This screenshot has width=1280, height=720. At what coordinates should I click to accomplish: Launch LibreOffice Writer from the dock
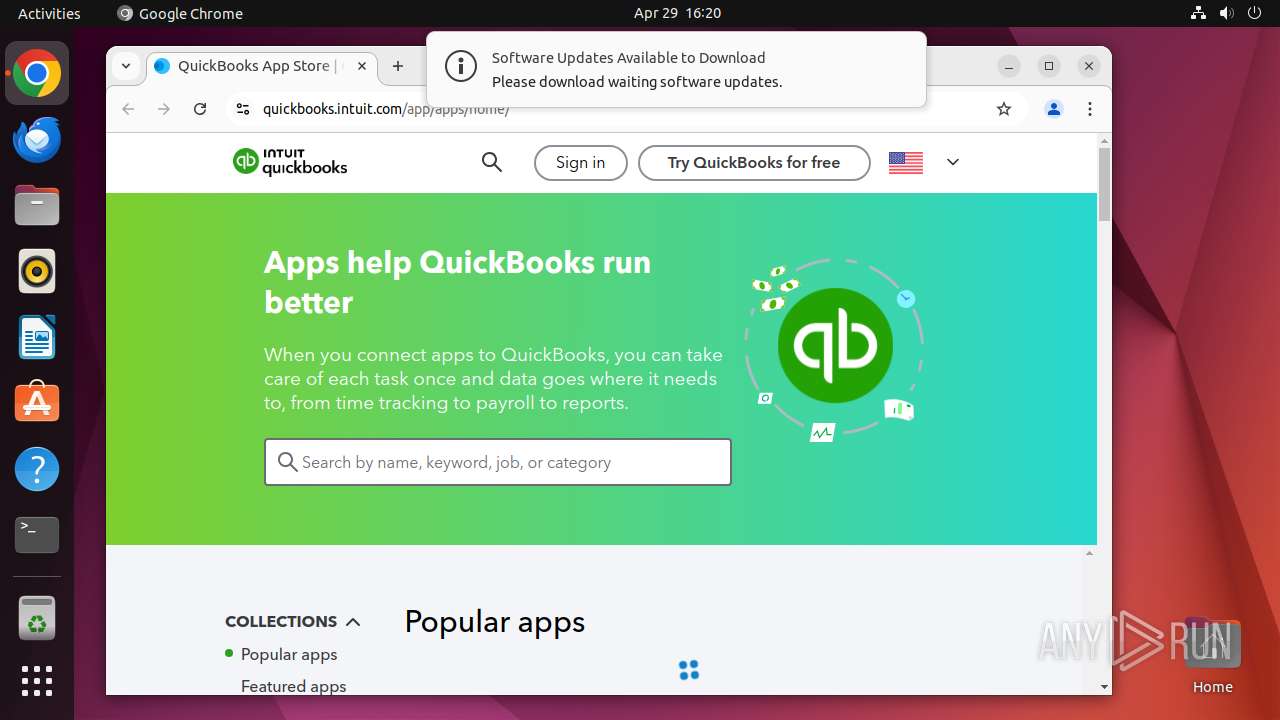[x=37, y=338]
